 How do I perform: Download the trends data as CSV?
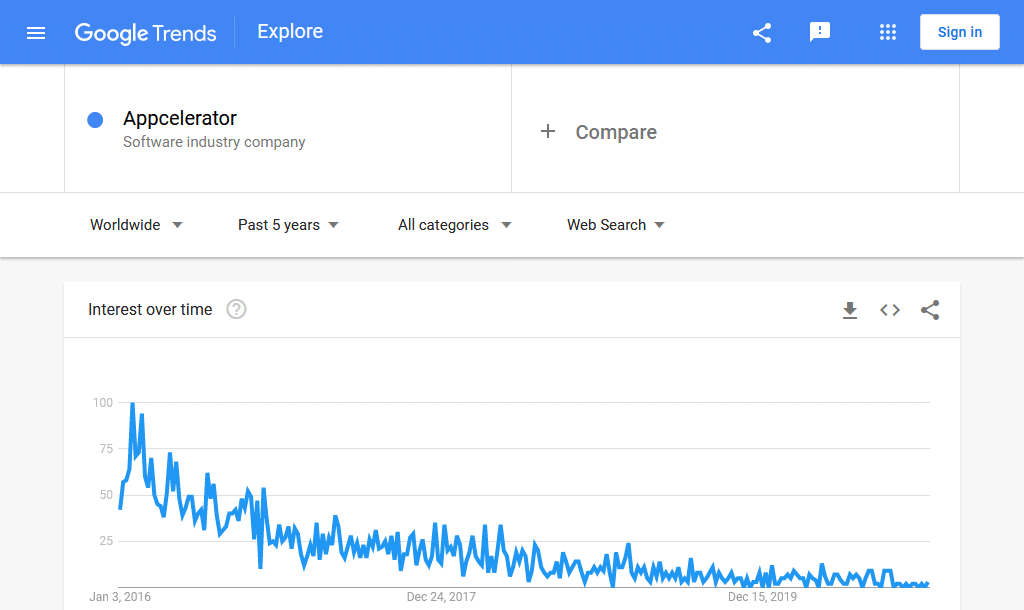tap(850, 310)
